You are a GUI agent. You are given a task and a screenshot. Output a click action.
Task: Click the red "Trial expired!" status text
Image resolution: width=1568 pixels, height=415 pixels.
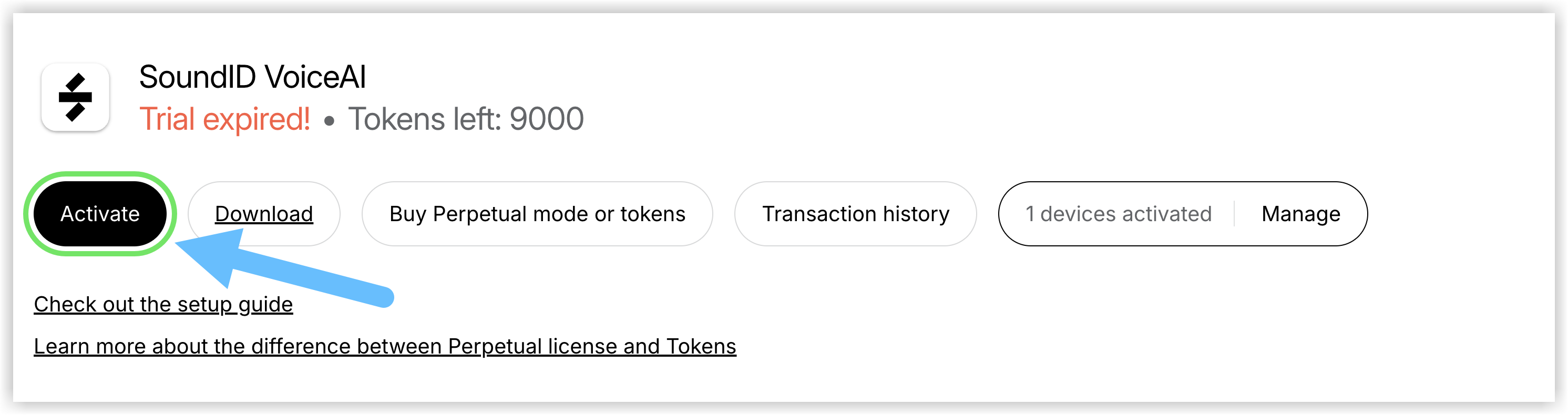(x=224, y=119)
